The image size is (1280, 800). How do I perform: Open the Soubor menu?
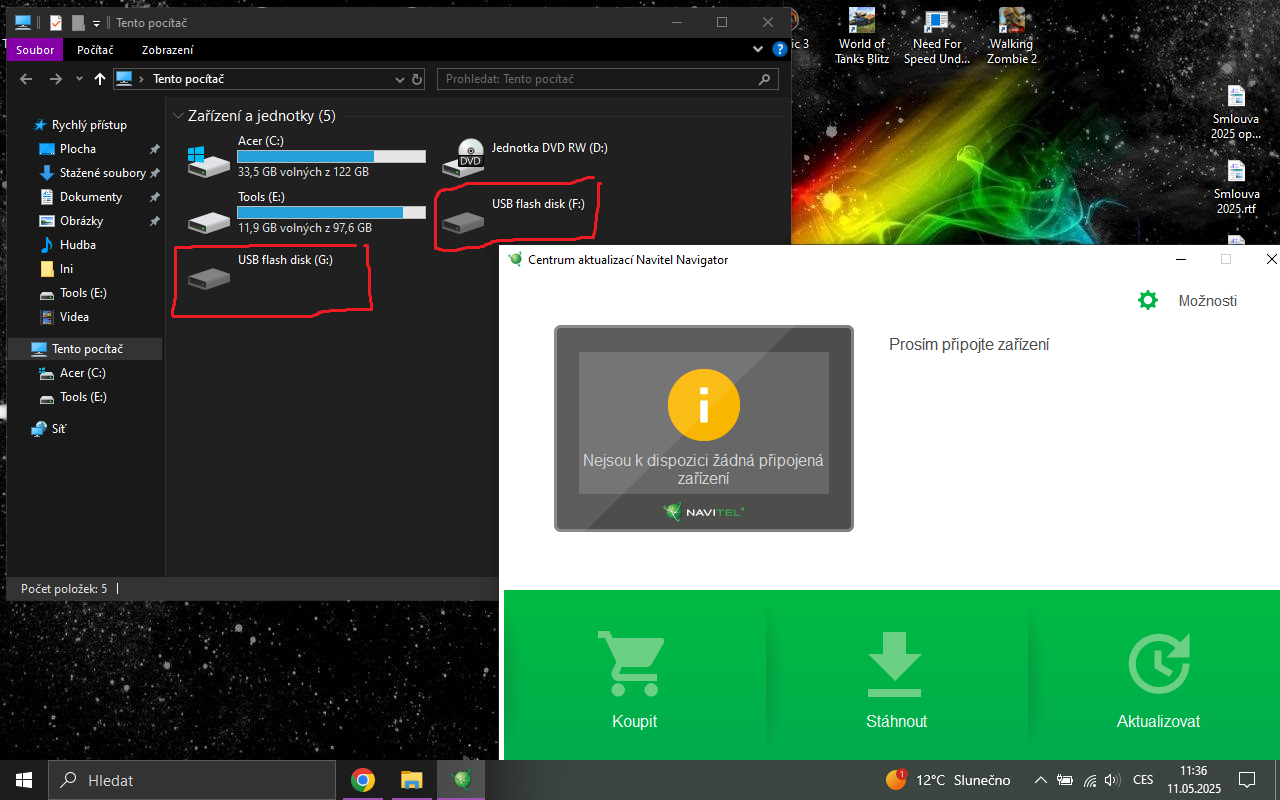click(35, 49)
